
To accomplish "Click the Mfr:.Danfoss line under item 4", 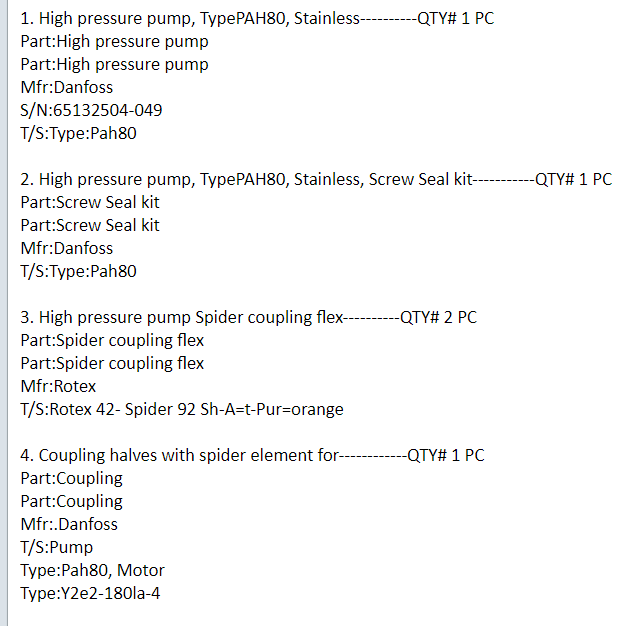I will pos(69,524).
